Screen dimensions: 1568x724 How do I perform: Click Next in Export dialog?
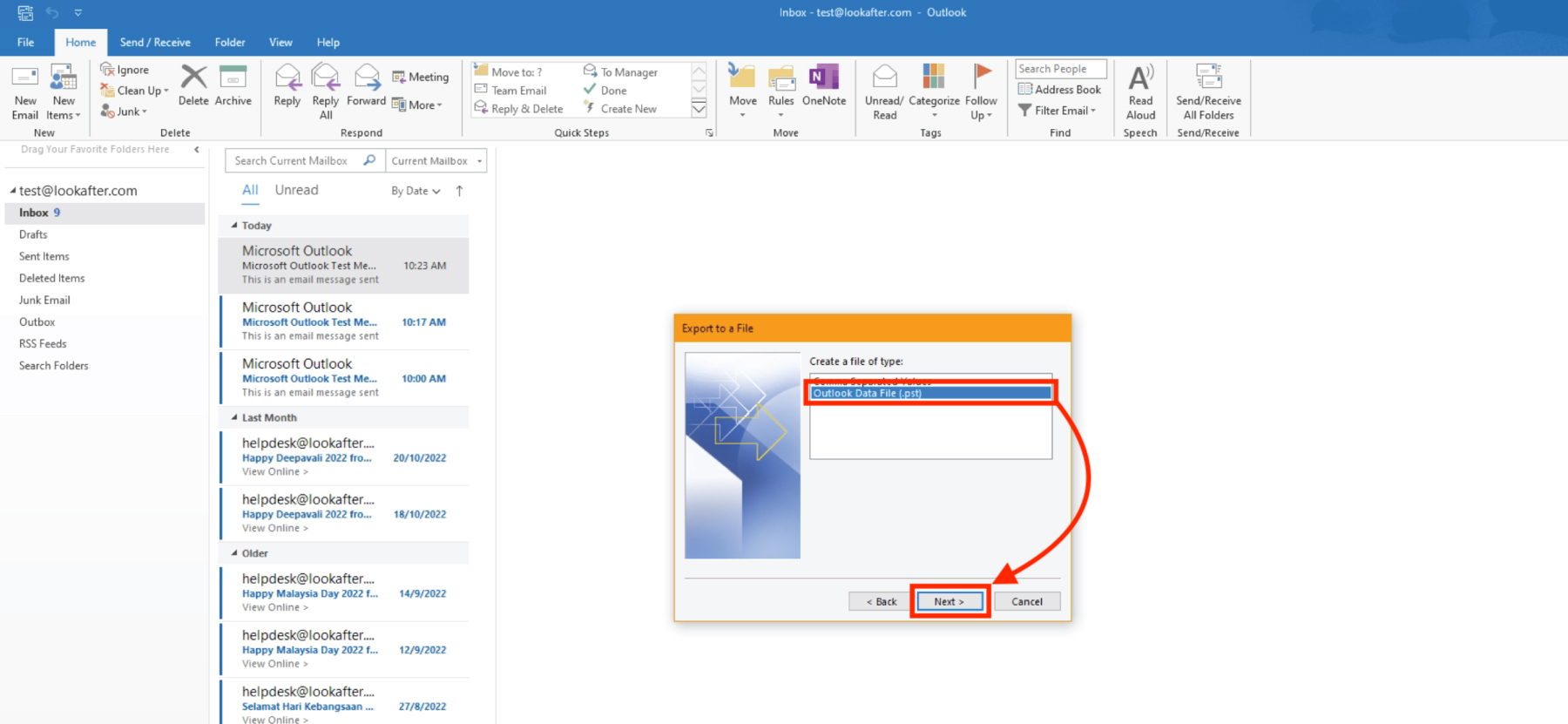[x=949, y=602]
